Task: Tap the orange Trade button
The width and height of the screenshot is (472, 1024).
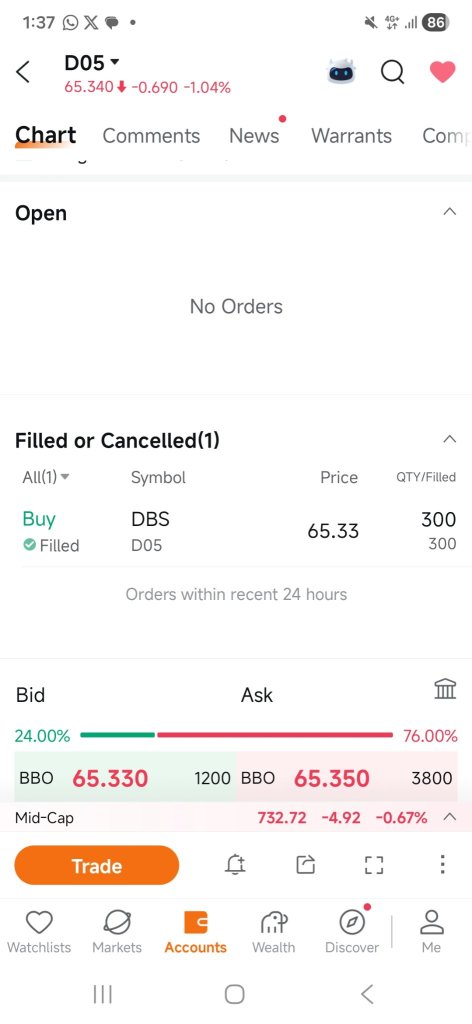Action: [97, 865]
